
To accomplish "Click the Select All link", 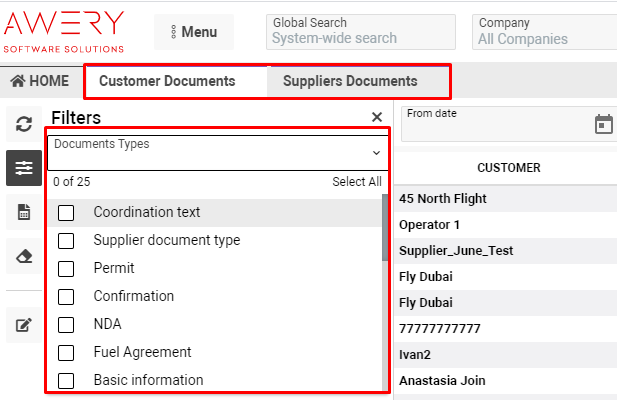I will (356, 182).
